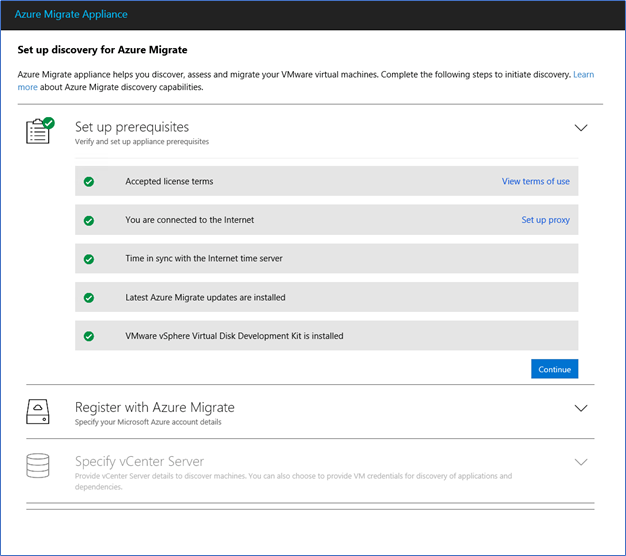Click the Set up prerequisites clipboard icon
The height and width of the screenshot is (556, 626).
(40, 131)
